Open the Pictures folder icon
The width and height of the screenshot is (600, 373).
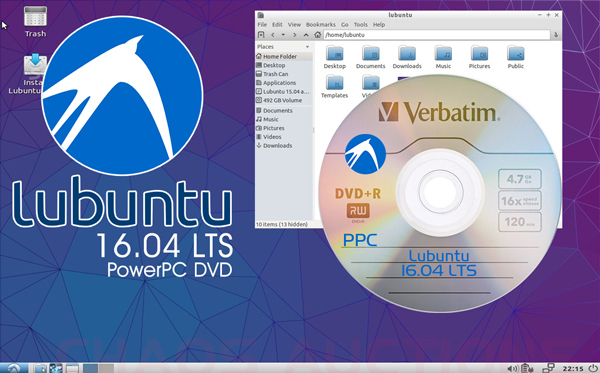click(479, 57)
